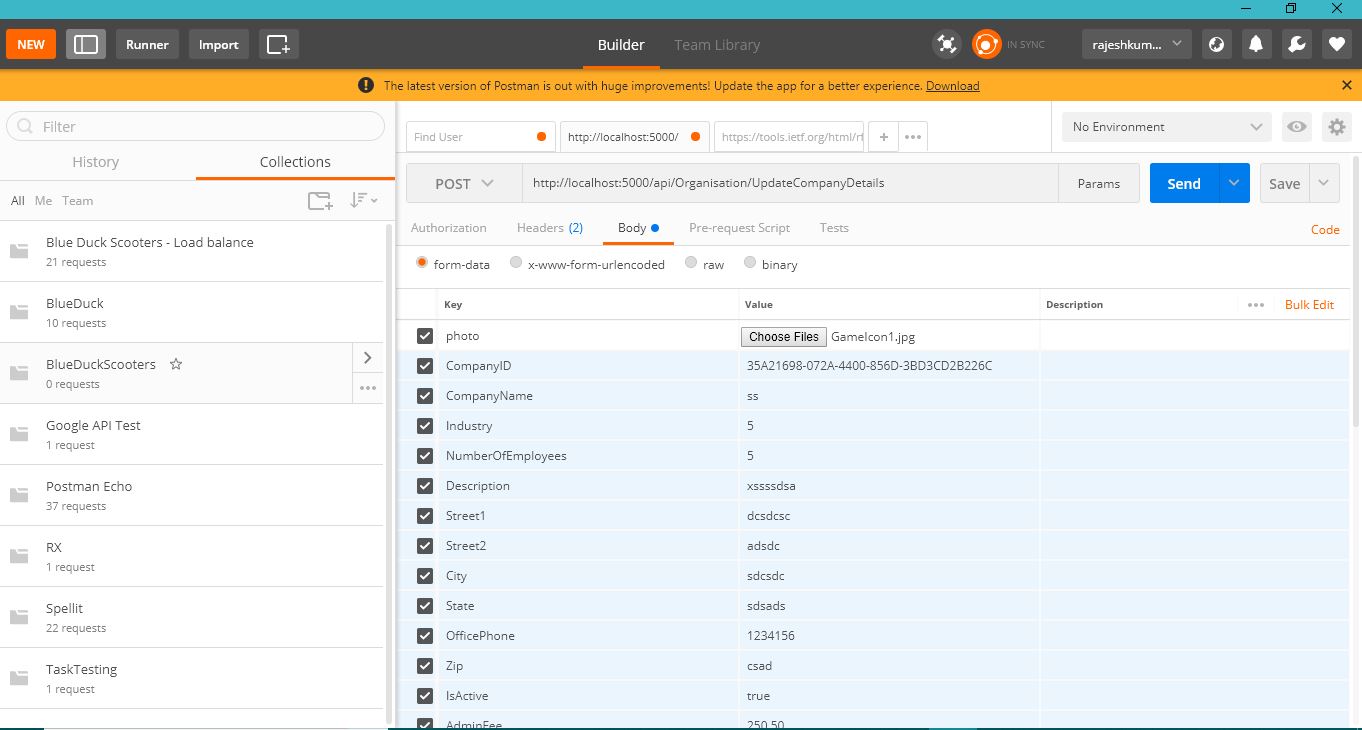Open new window icon in toolbar
1362x730 pixels.
click(278, 44)
